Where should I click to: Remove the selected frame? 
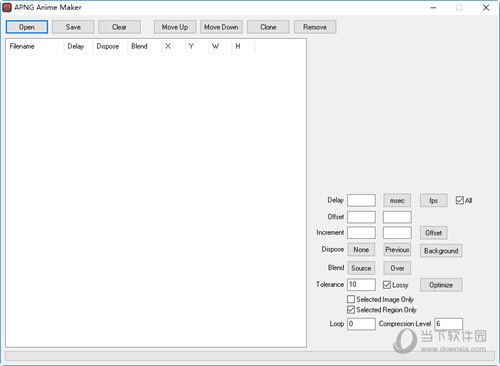tap(315, 27)
